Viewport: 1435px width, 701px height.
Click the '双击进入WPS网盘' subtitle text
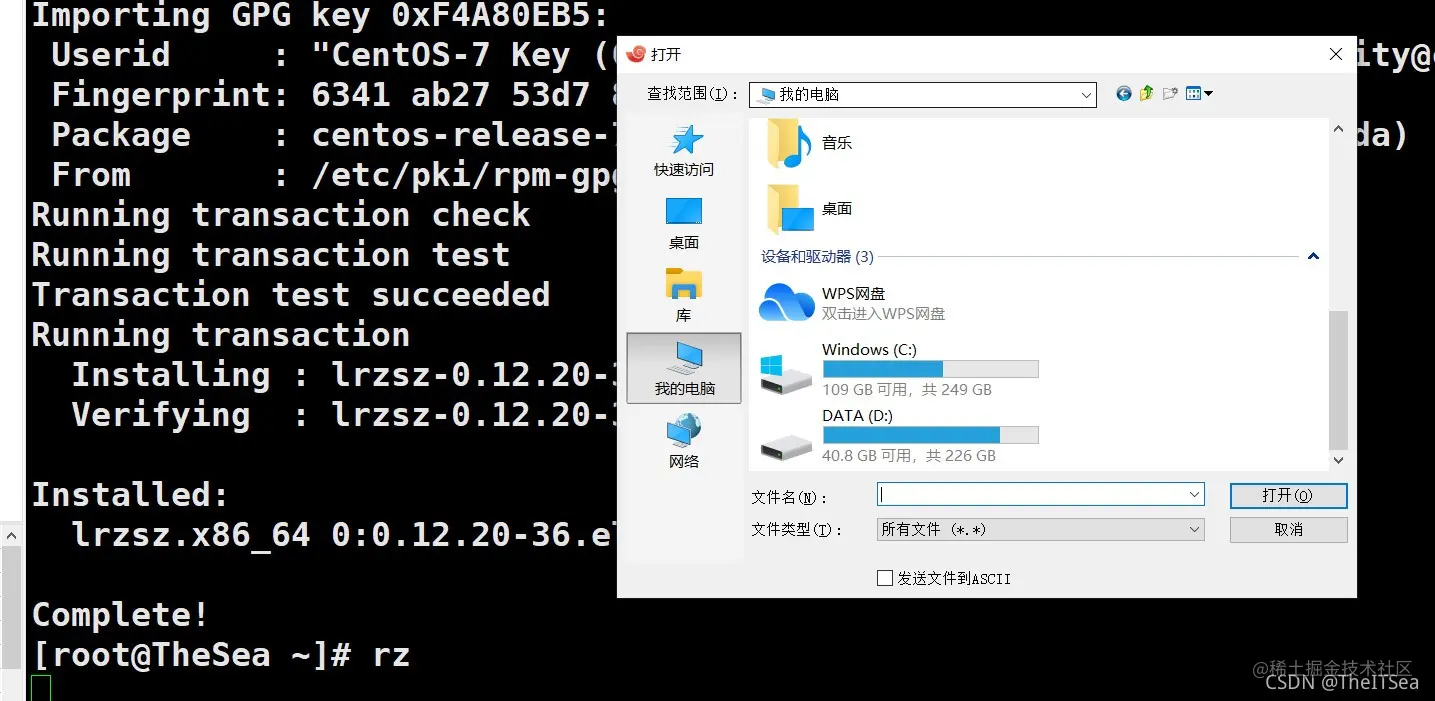coord(883,314)
